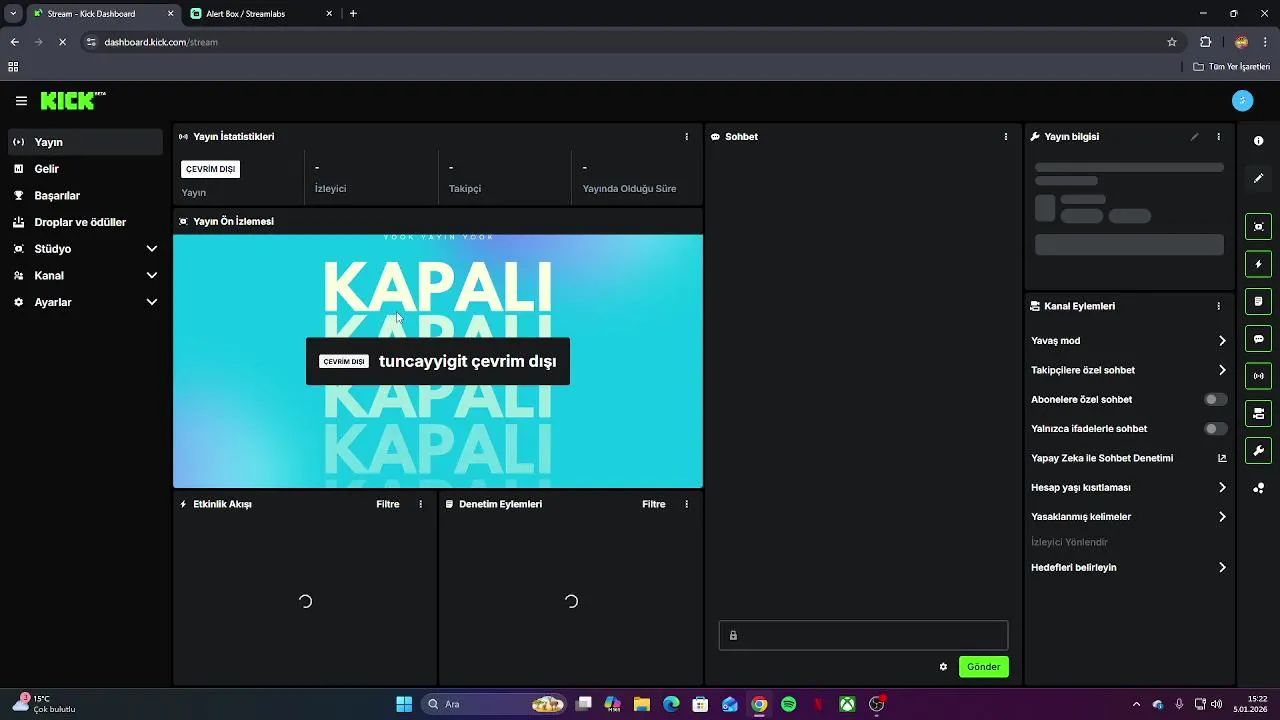Toggle the stream preview widget icon
The image size is (1280, 720).
click(1258, 226)
